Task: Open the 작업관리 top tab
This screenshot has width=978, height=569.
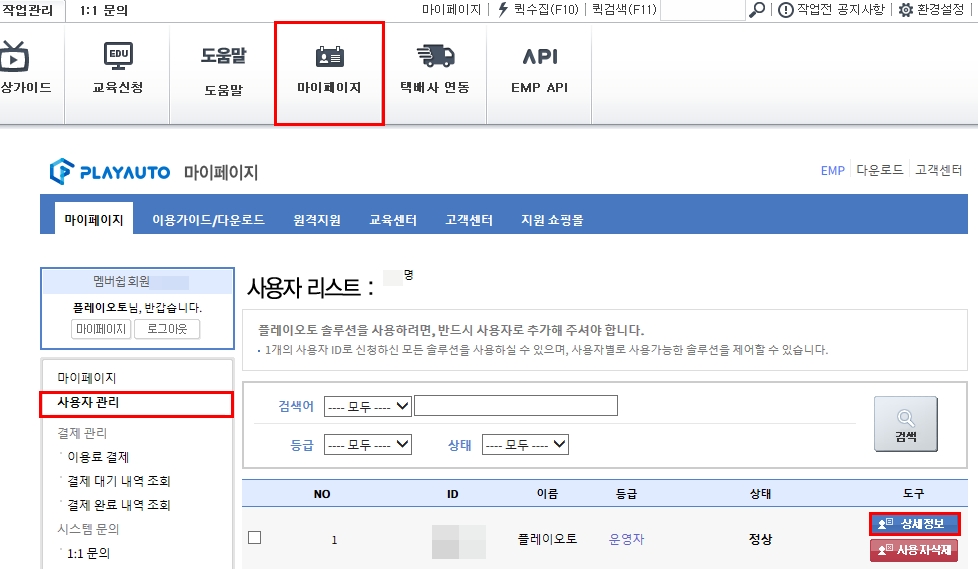Action: click(28, 10)
